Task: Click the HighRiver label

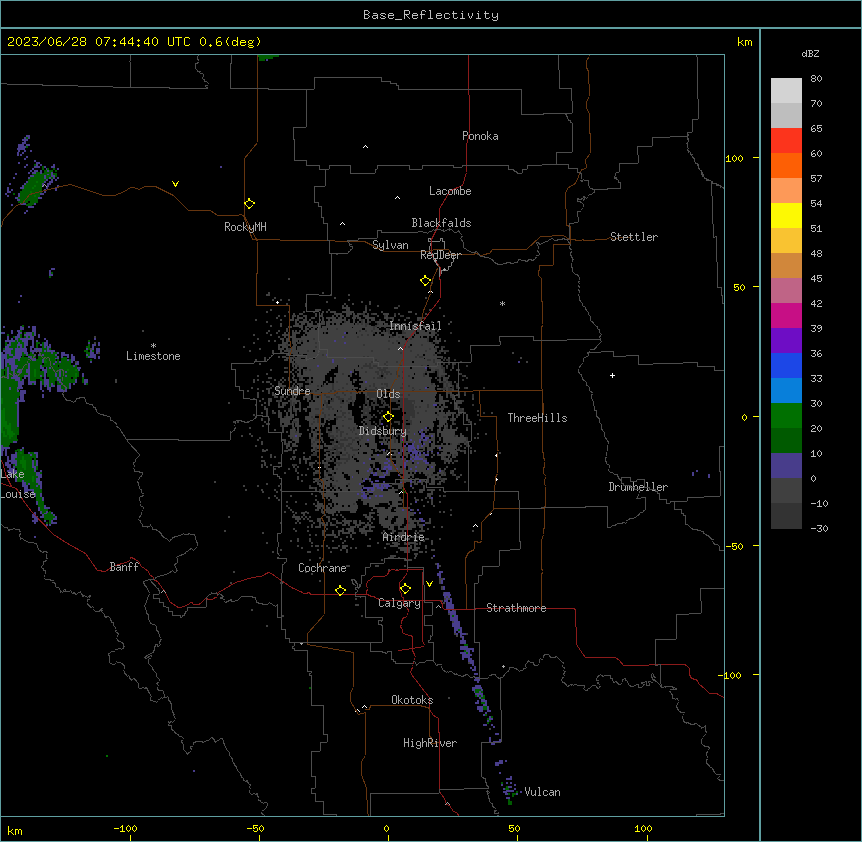Action: (x=430, y=743)
